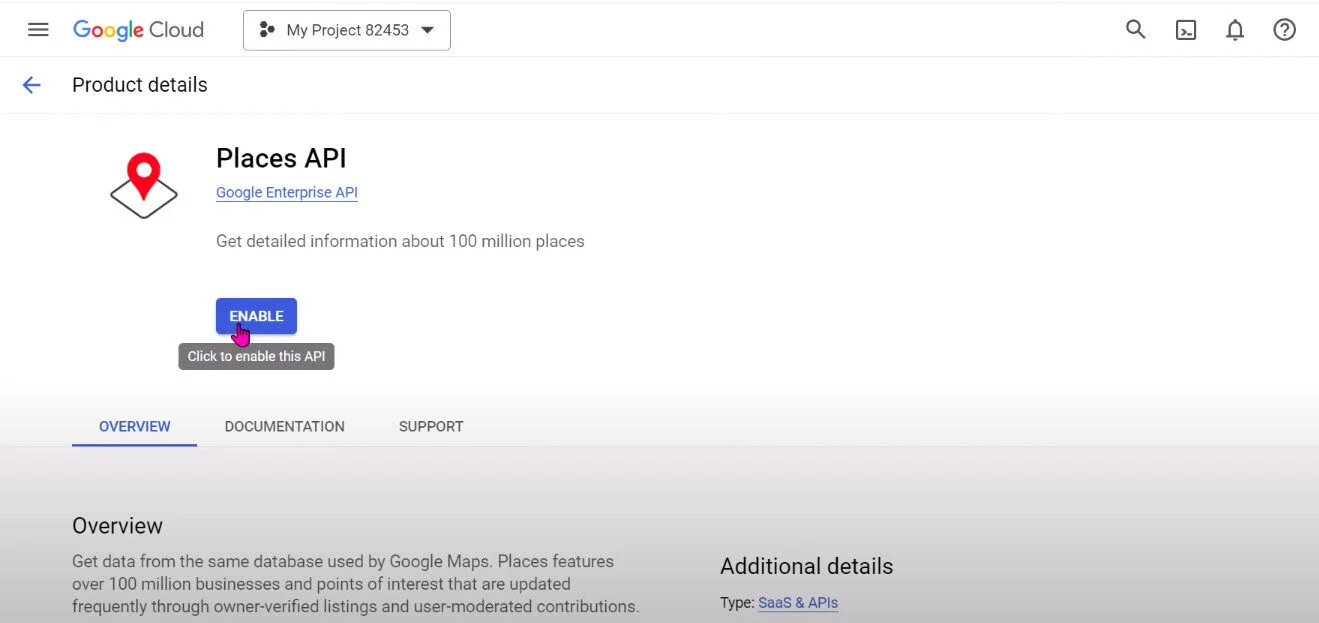This screenshot has height=623, width=1319.
Task: Select the Support tab
Action: [430, 426]
